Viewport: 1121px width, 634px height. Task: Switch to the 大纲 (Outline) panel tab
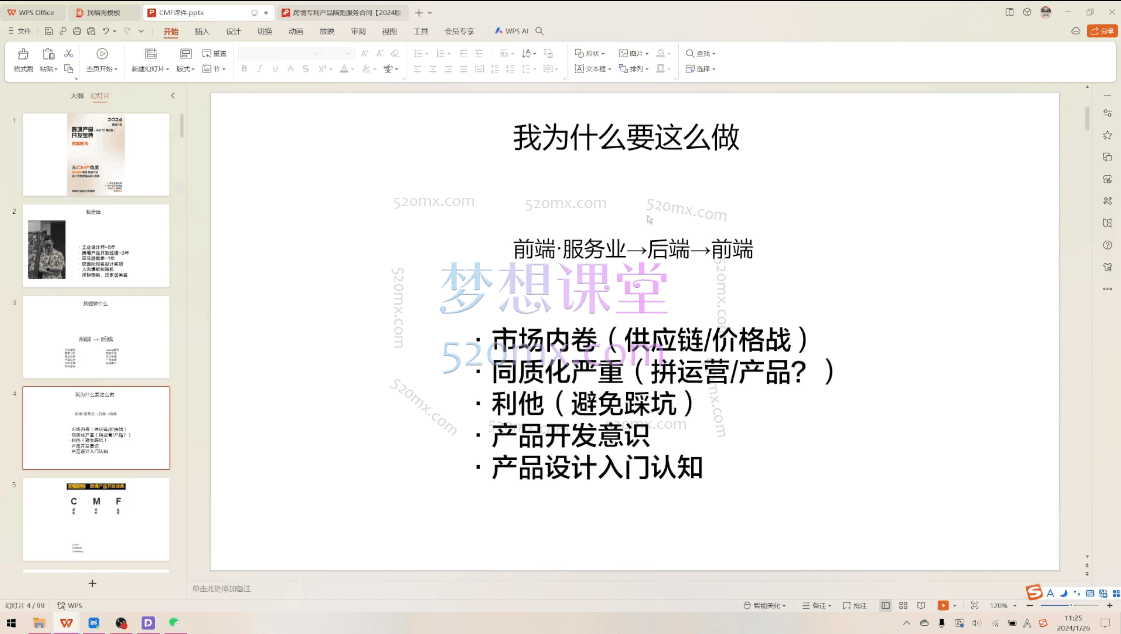tap(80, 94)
